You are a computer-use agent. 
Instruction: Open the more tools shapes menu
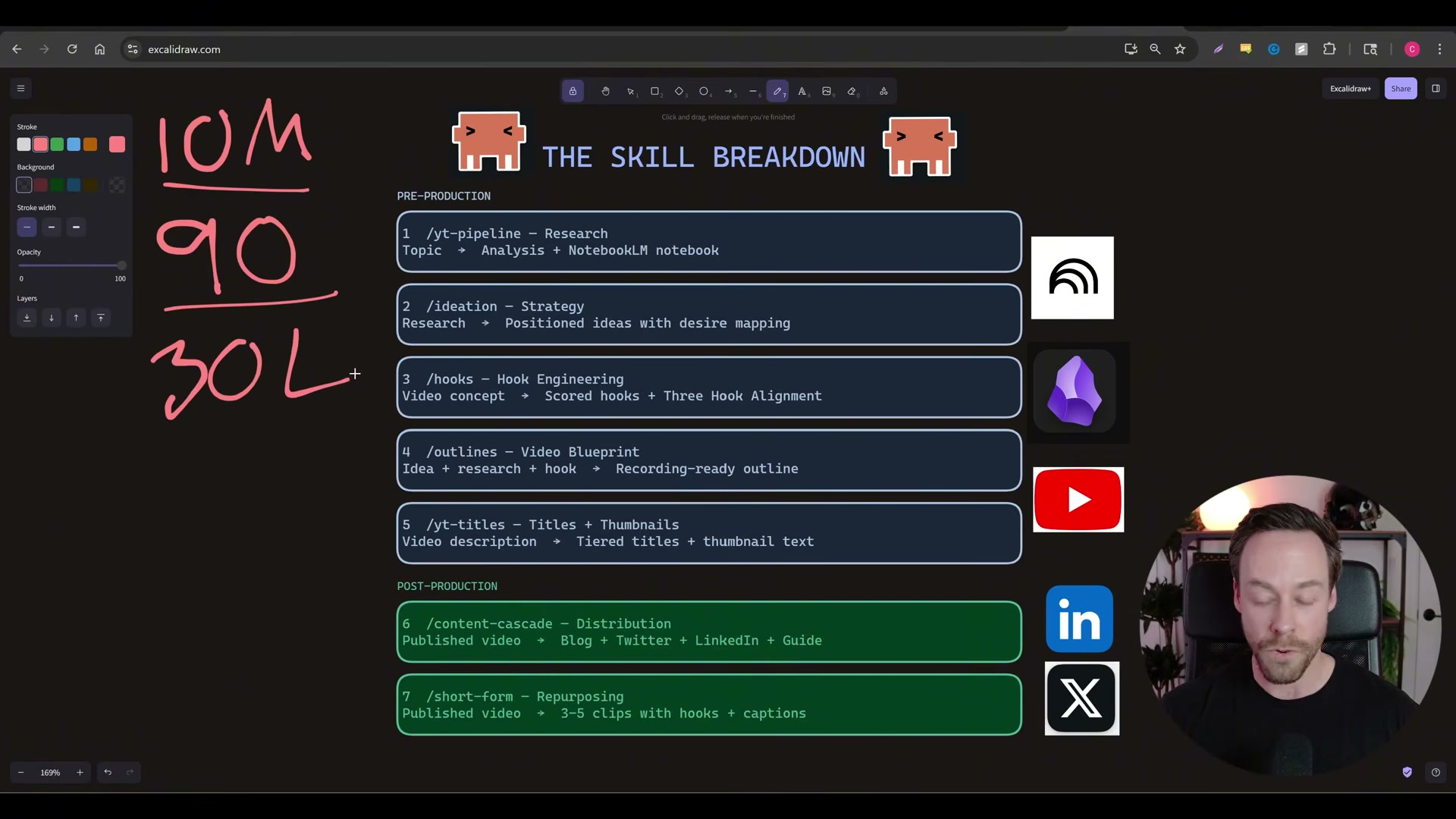[x=883, y=91]
